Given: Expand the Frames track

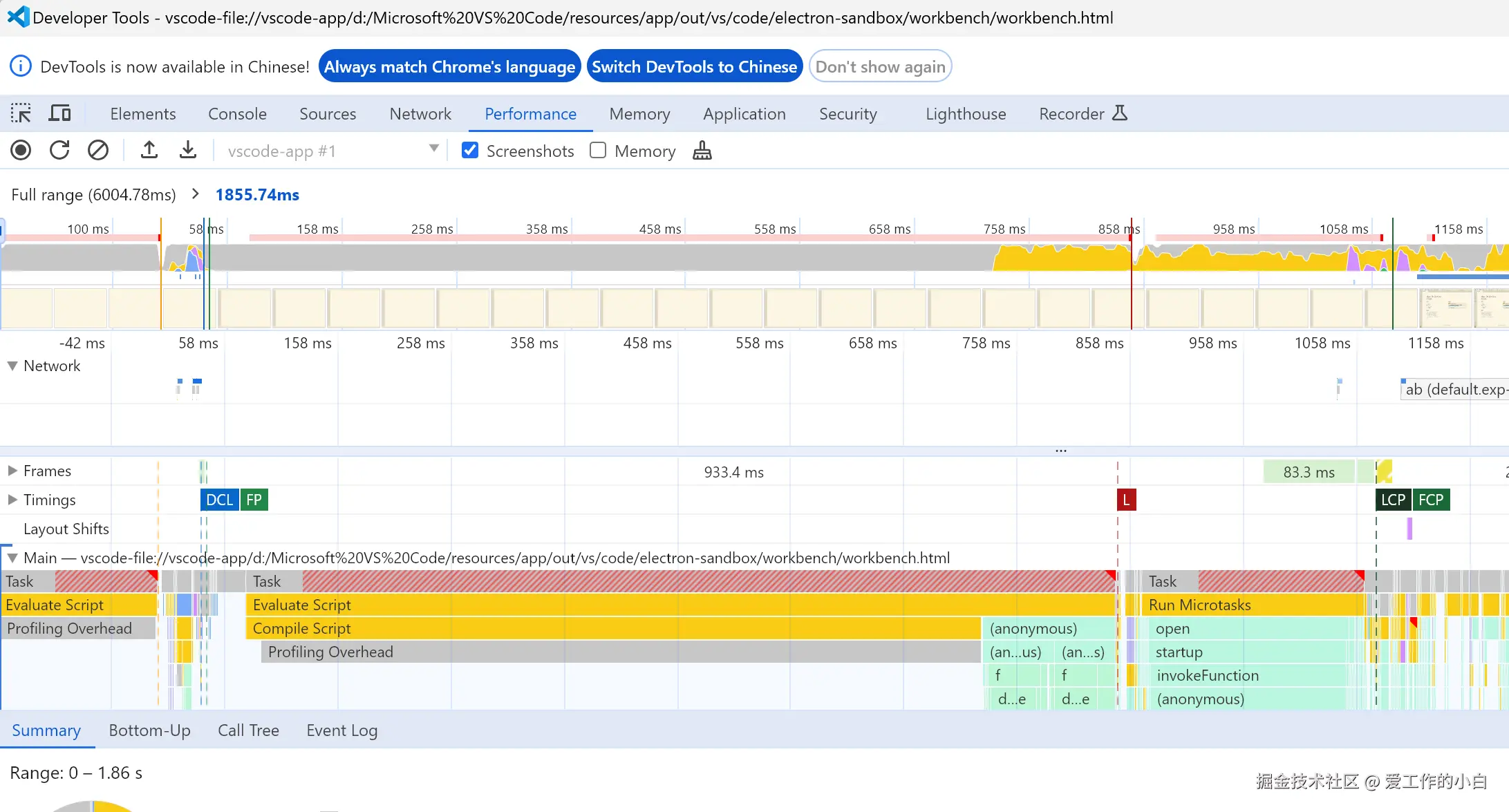Looking at the screenshot, I should [x=12, y=471].
